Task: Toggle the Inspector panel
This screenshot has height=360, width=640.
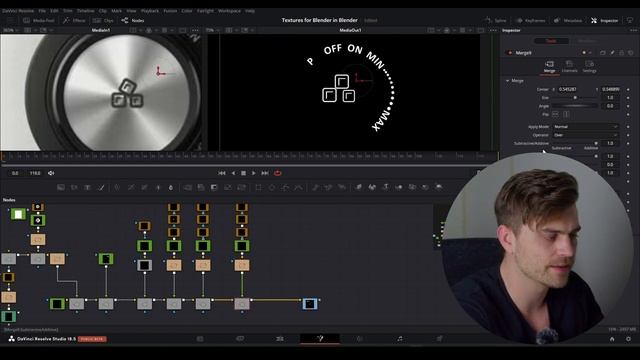Action: coord(604,20)
